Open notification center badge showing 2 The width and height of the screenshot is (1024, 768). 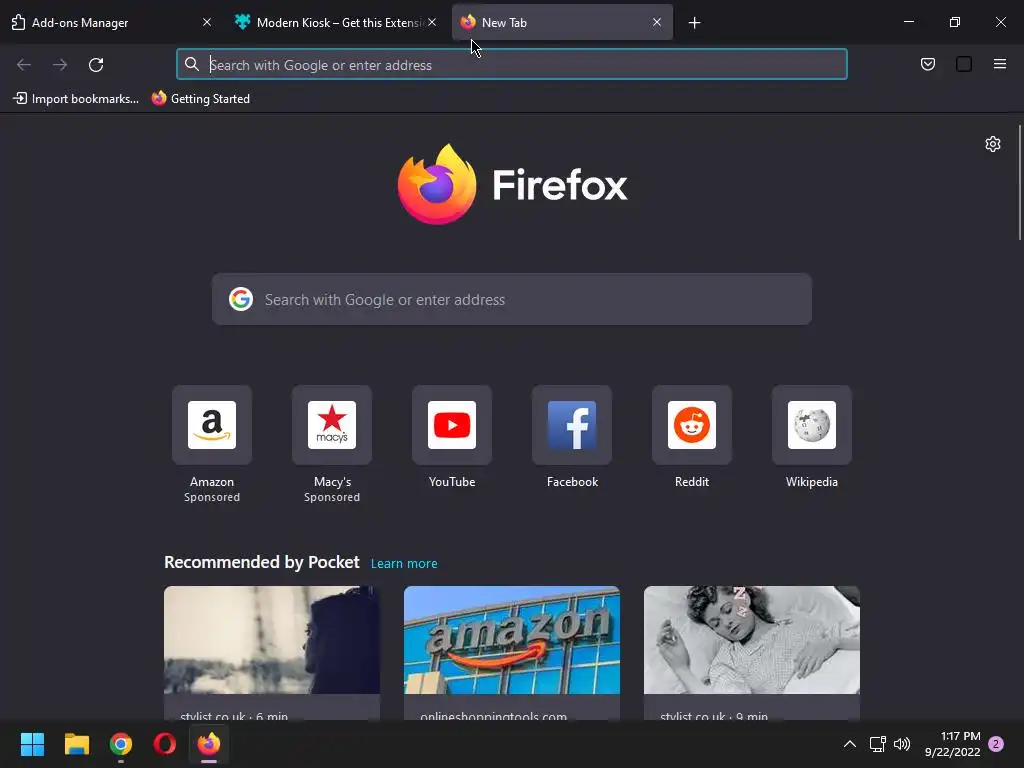[x=996, y=744]
